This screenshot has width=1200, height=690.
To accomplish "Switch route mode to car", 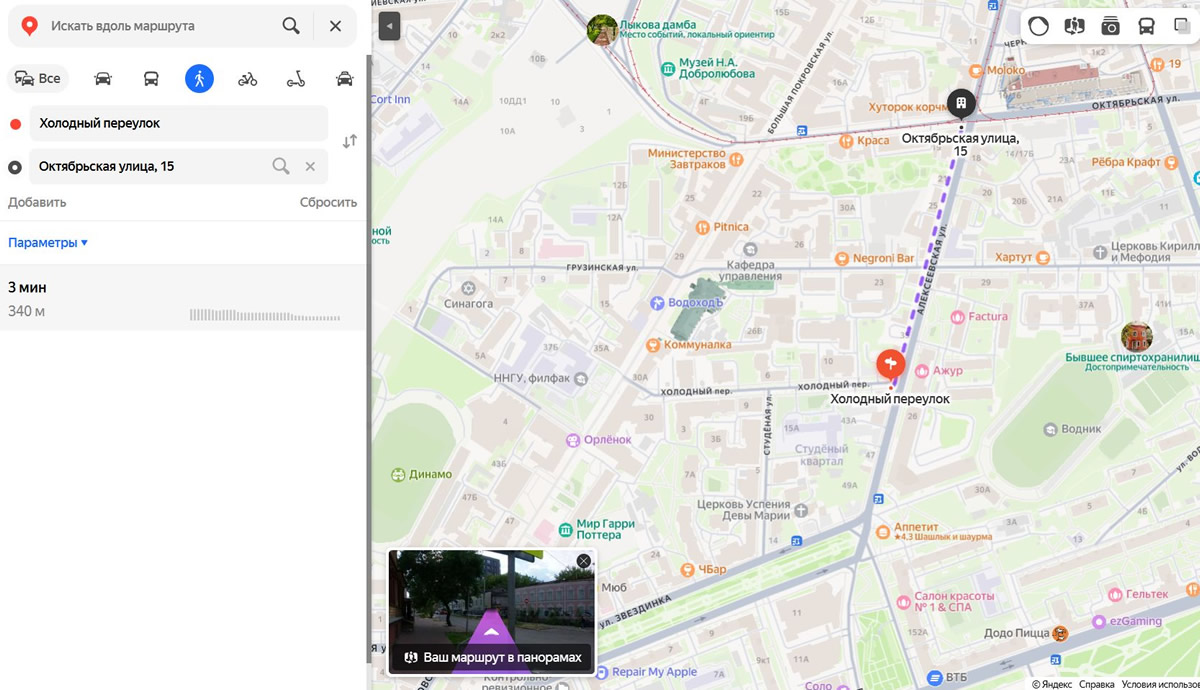I will pos(103,79).
